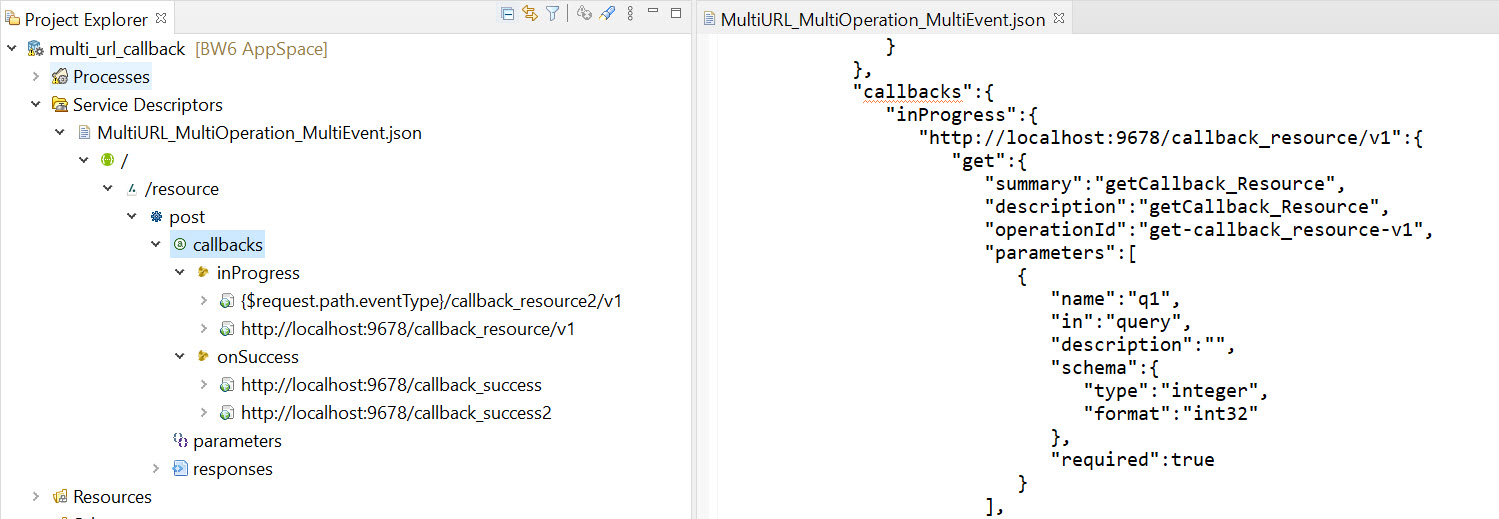The height and width of the screenshot is (519, 1499).
Task: Click the onSuccess callback icon
Action: tap(203, 357)
